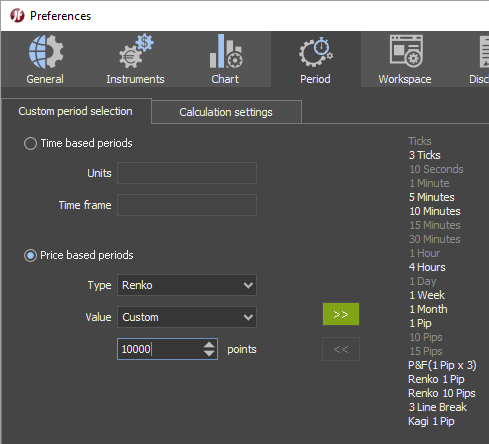Select 1 Week in the period list
Screen dimensions: 489x444
[x=427, y=295]
